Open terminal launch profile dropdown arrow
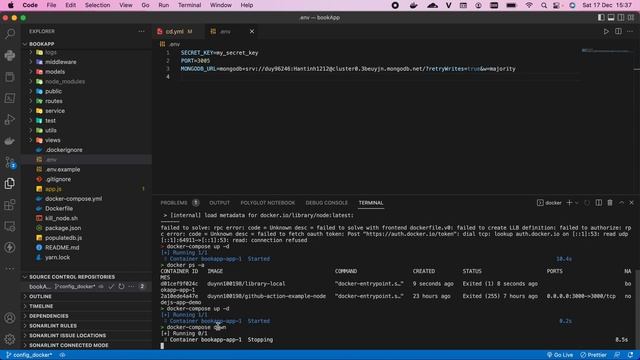Viewport: 640px width, 360px height. 576,203
